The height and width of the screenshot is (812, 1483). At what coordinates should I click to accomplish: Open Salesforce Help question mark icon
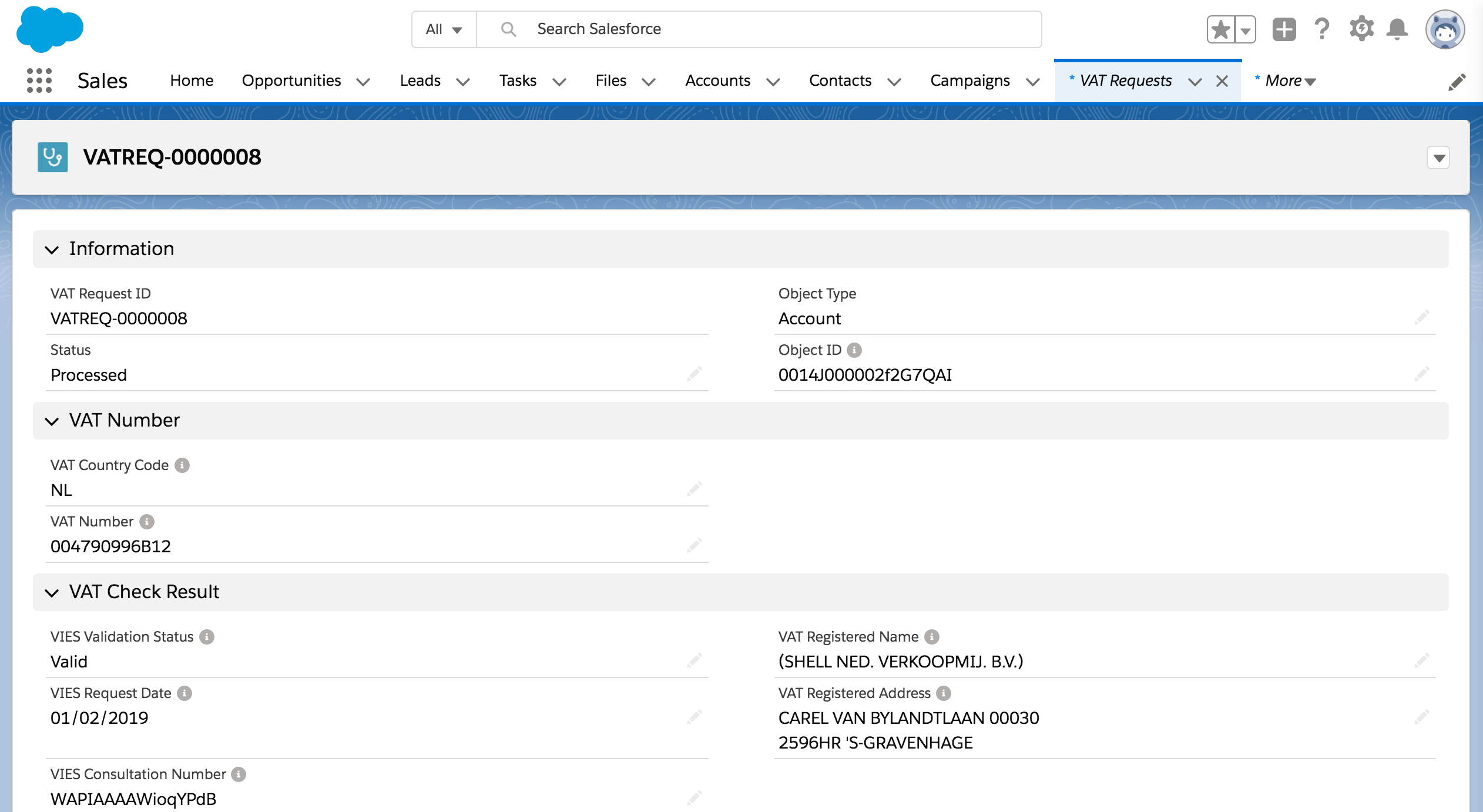[x=1322, y=28]
